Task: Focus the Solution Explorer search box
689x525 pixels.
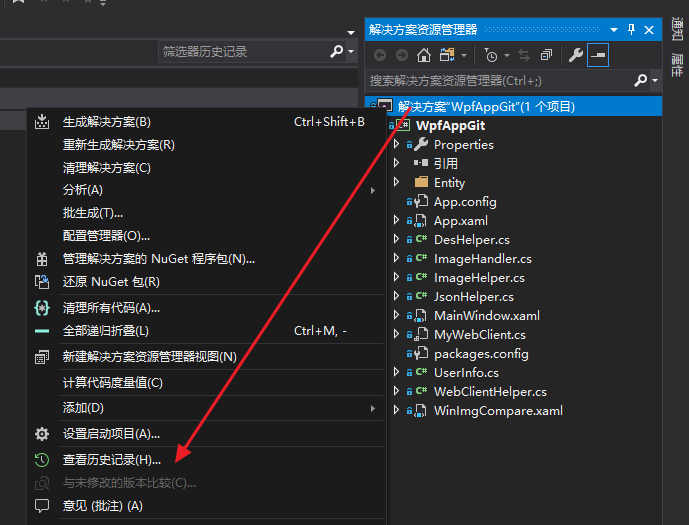Action: pyautogui.click(x=499, y=81)
